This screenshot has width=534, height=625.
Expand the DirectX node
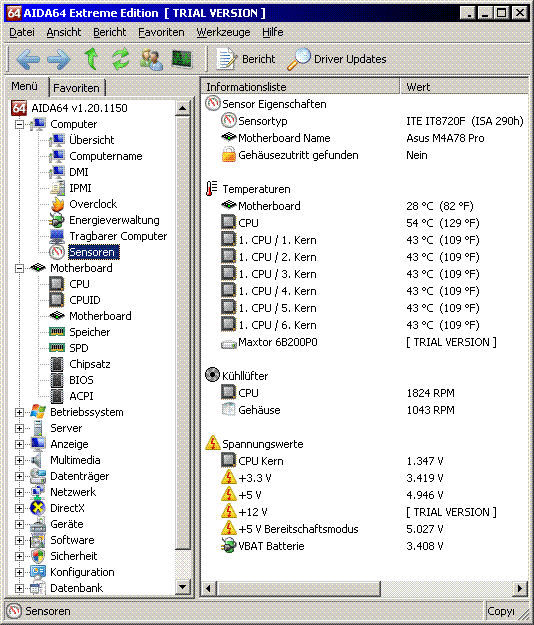tap(19, 508)
